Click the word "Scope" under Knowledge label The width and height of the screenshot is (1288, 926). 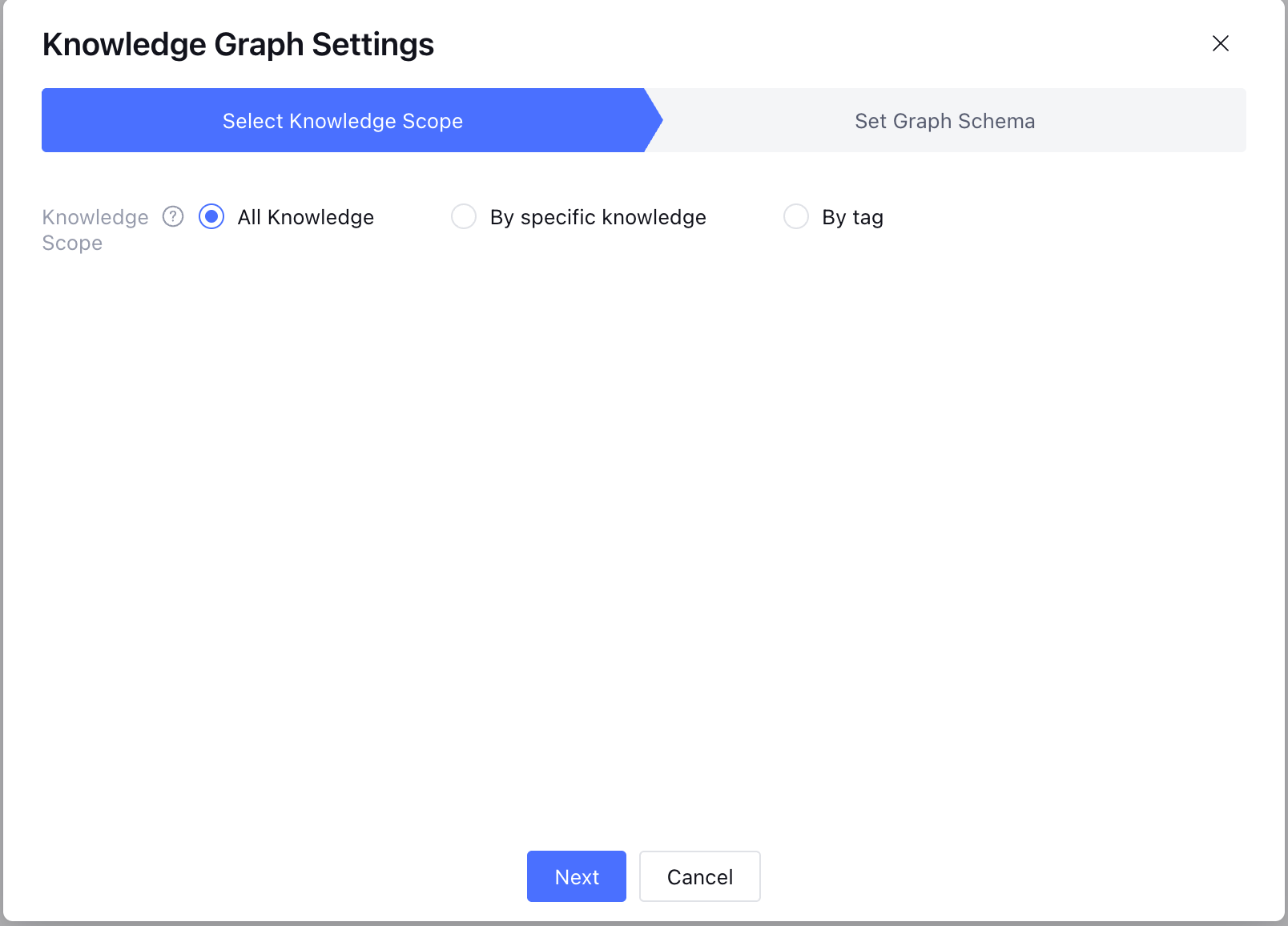[72, 244]
